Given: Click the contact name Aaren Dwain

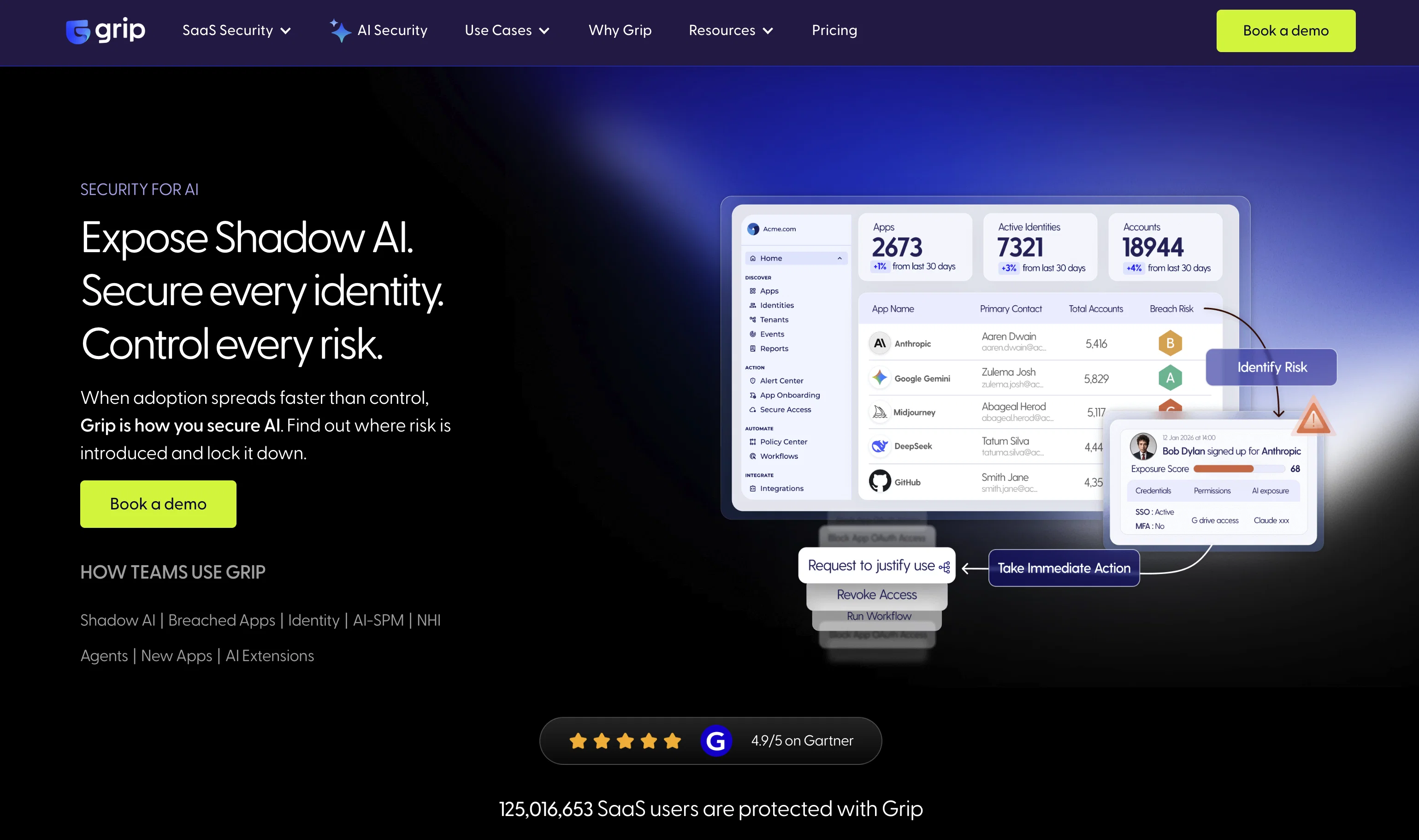Looking at the screenshot, I should (x=1009, y=337).
